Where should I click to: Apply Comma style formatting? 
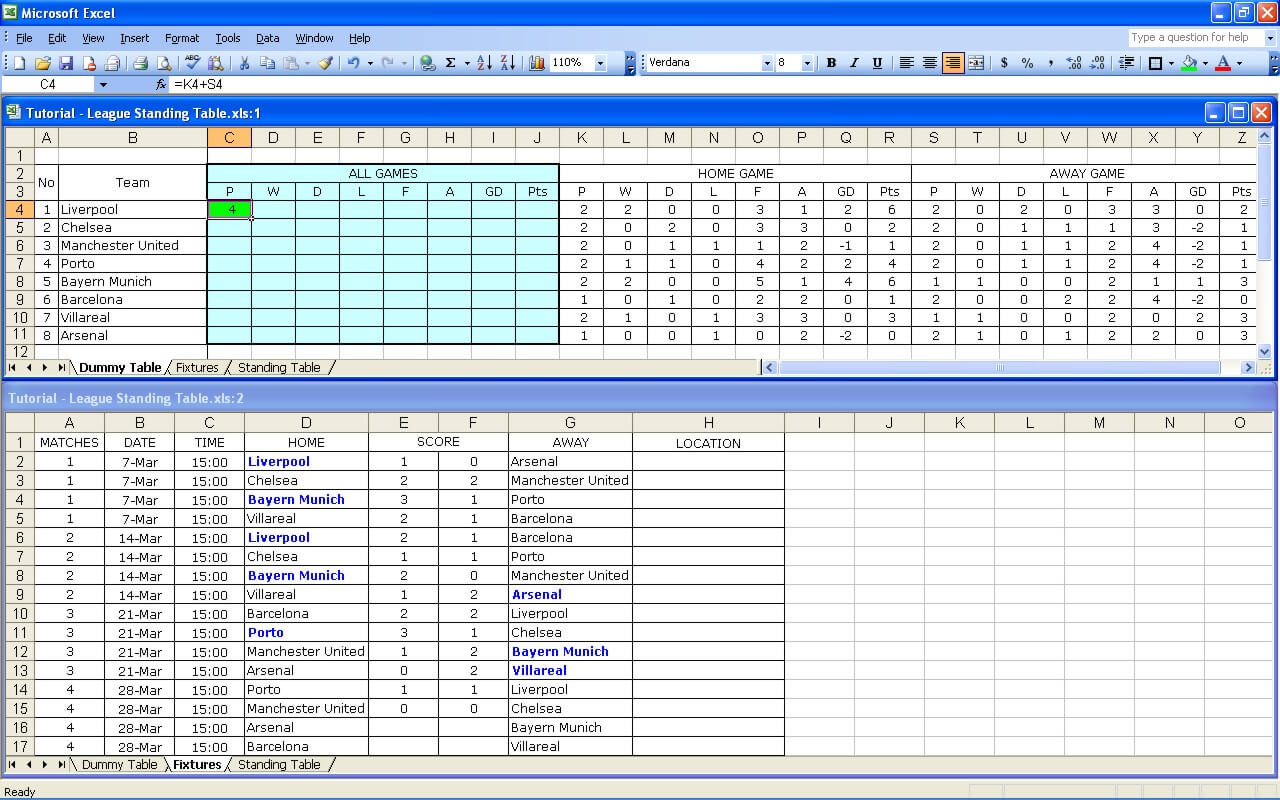[x=1050, y=63]
